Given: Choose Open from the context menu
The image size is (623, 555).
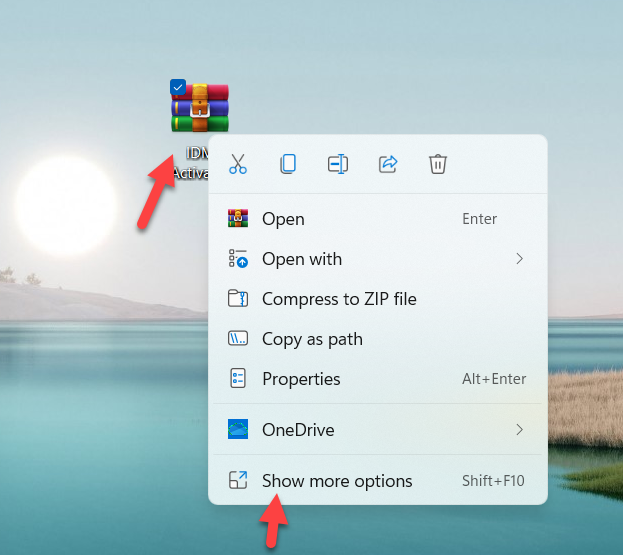Looking at the screenshot, I should tap(283, 219).
